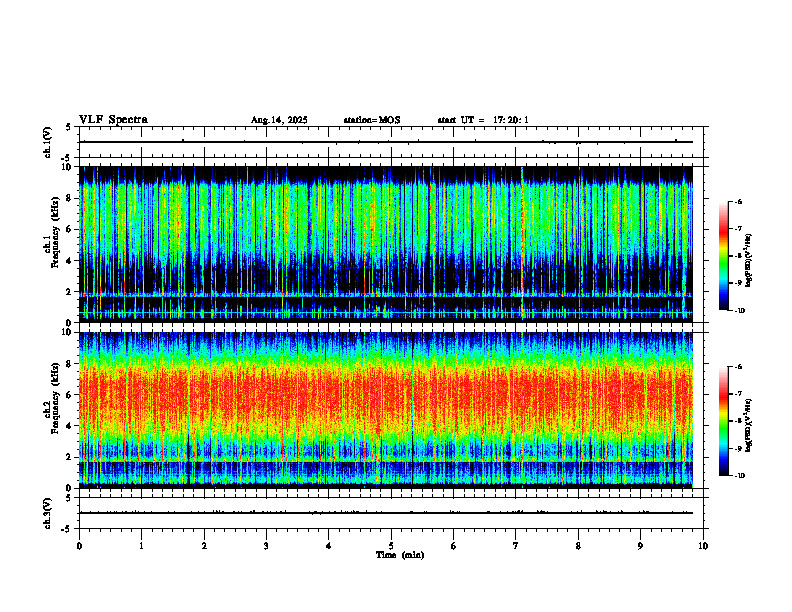Click time-axis tick label '9'
The height and width of the screenshot is (612, 792).
[x=640, y=546]
